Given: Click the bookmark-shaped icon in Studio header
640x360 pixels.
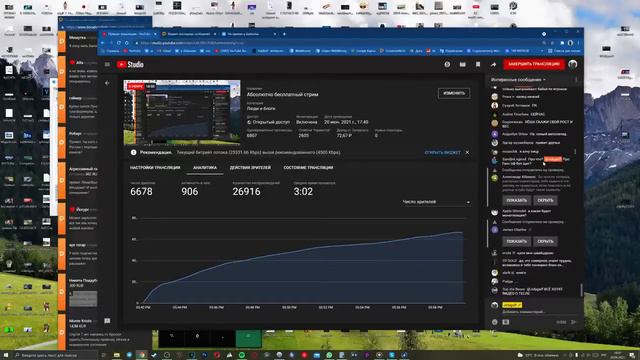Looking at the screenshot, I should pos(478,64).
